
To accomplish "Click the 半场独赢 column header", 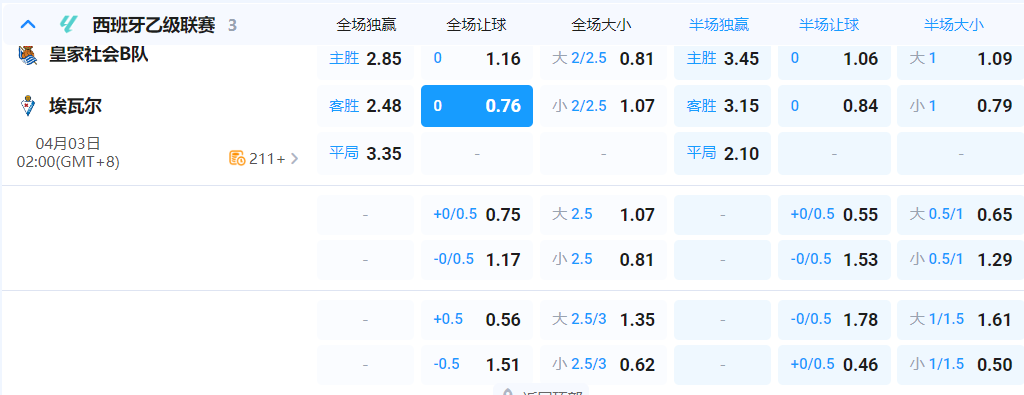I will 719,25.
